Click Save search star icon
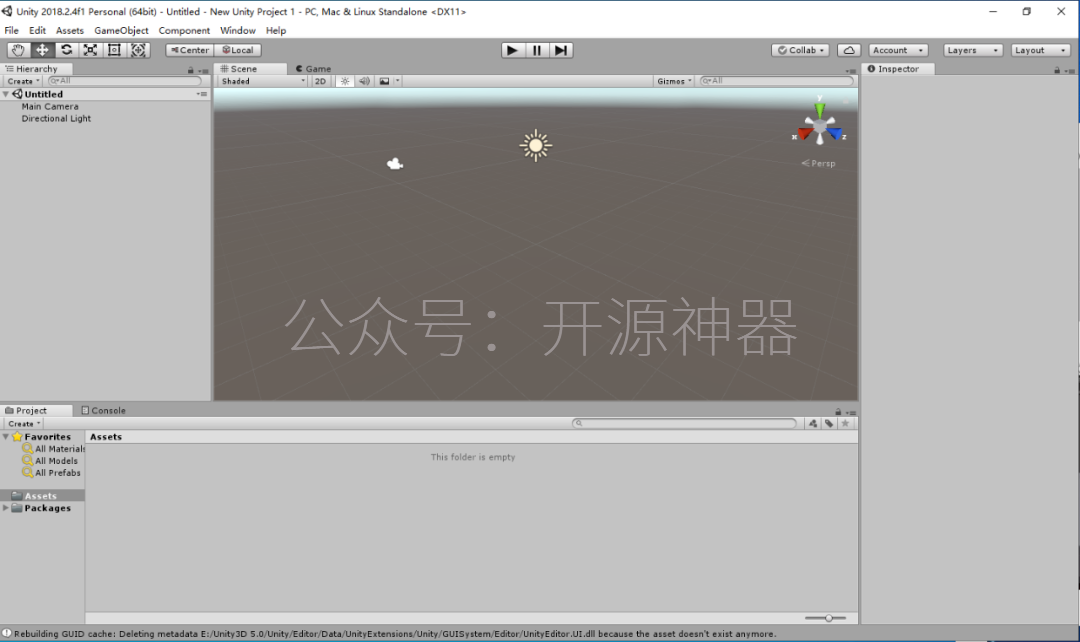1080x642 pixels. (x=845, y=424)
